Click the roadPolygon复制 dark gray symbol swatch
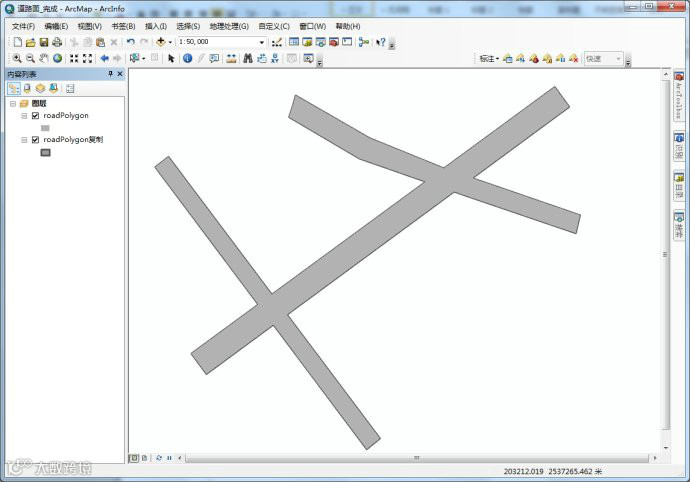690x482 pixels. 45,152
